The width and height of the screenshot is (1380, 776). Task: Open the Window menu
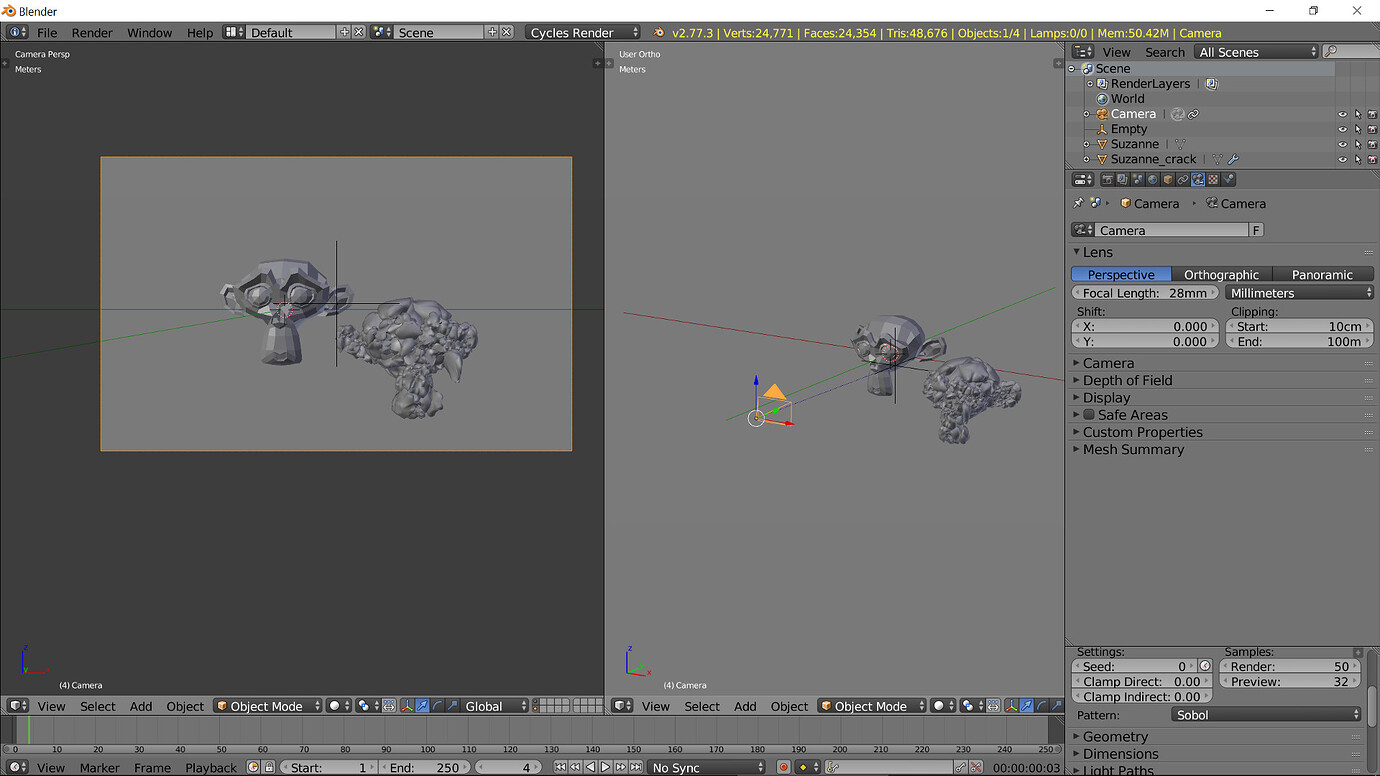(x=149, y=32)
